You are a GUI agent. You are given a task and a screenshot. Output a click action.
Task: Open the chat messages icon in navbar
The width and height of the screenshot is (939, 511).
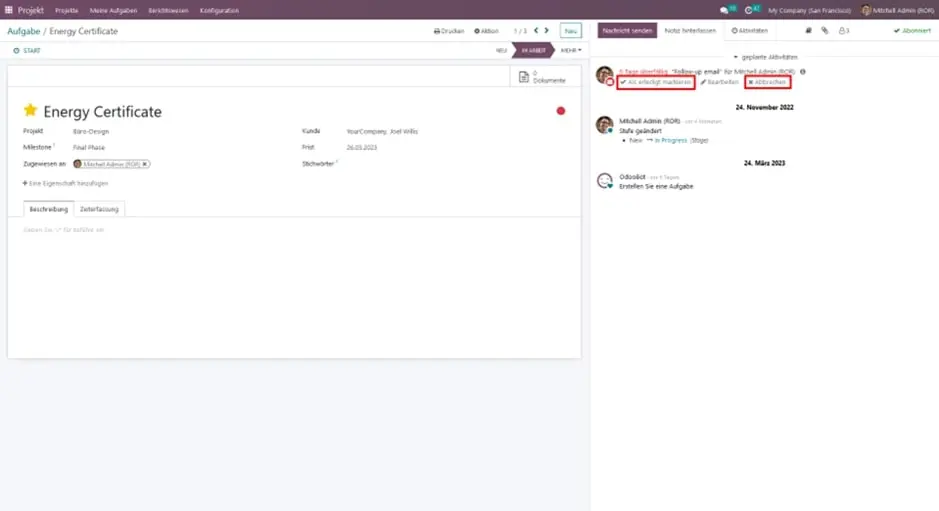(x=725, y=10)
